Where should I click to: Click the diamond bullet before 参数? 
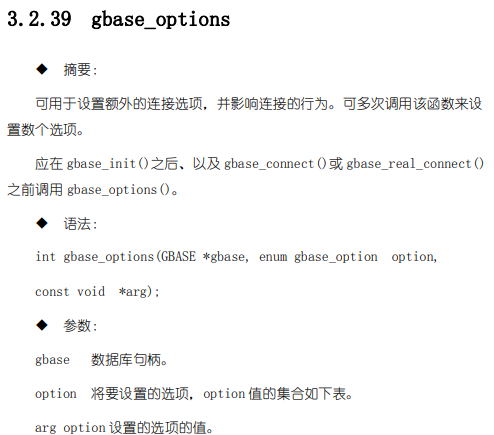click(x=42, y=325)
